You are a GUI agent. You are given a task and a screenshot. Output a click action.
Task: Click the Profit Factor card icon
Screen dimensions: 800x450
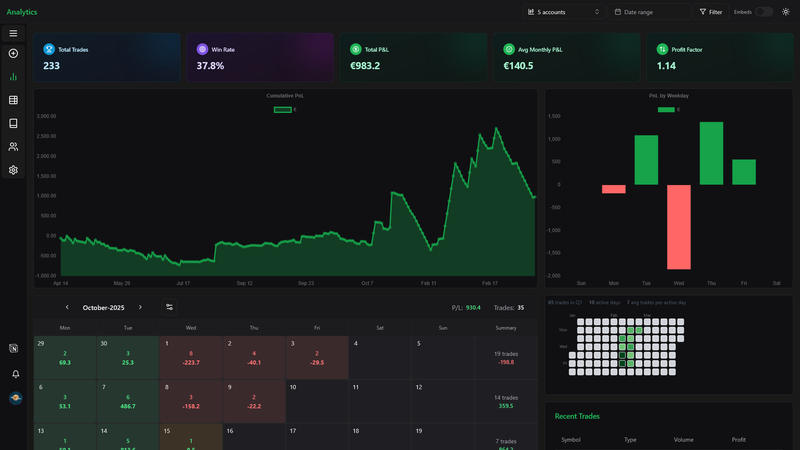(662, 49)
